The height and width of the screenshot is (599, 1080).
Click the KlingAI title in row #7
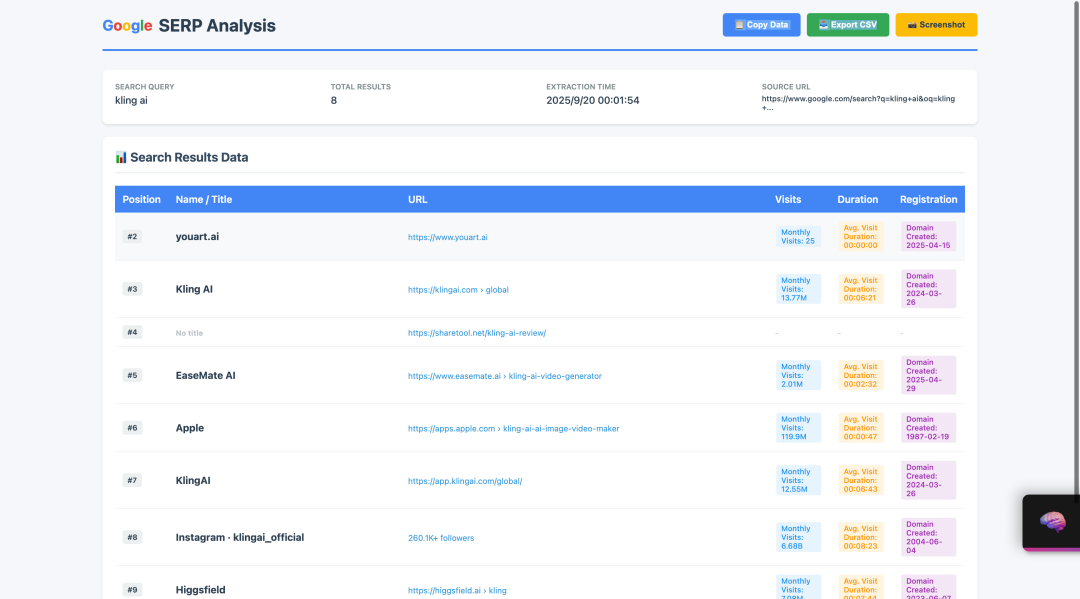(193, 481)
